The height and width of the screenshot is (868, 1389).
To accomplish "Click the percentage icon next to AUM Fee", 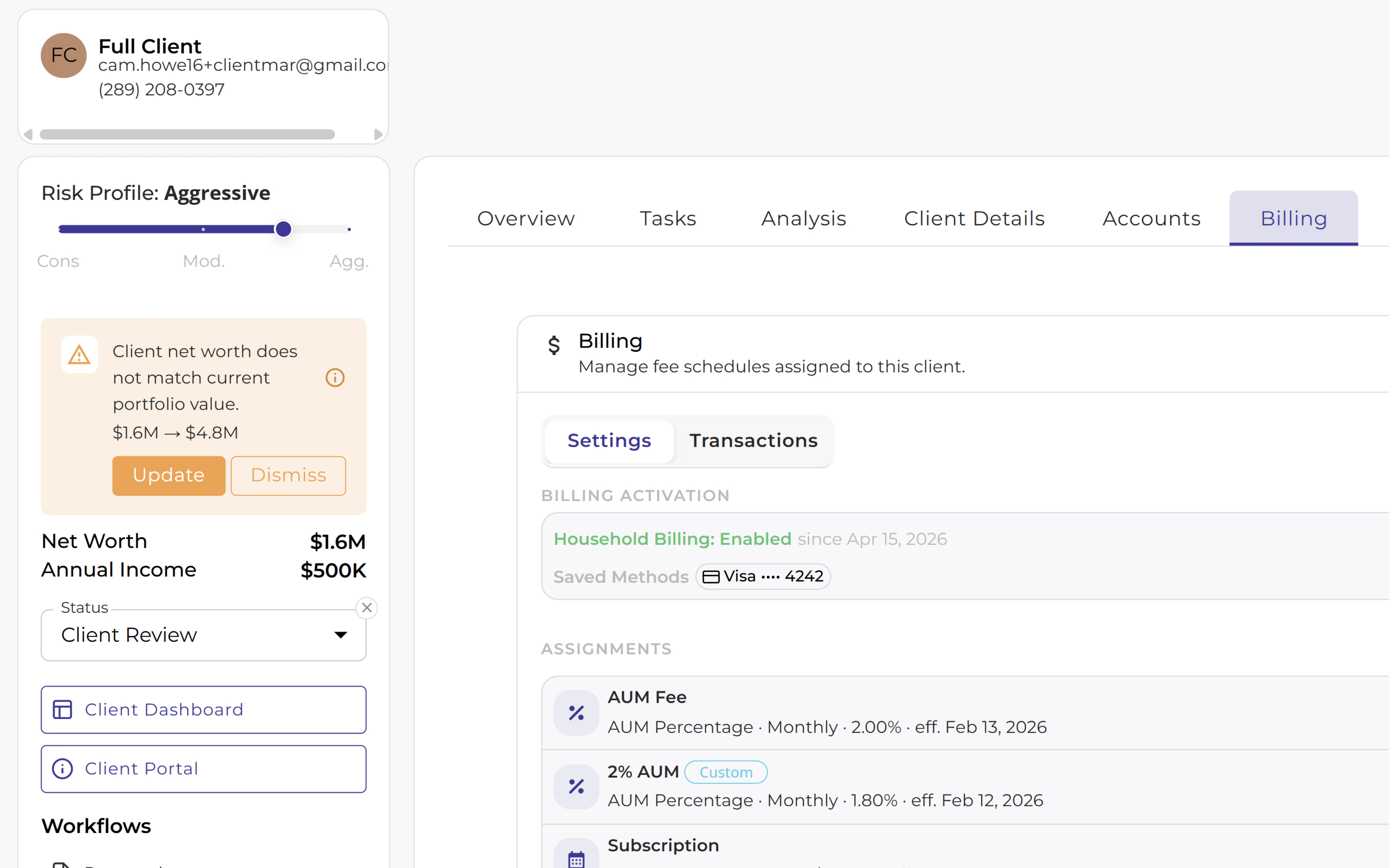I will point(576,713).
